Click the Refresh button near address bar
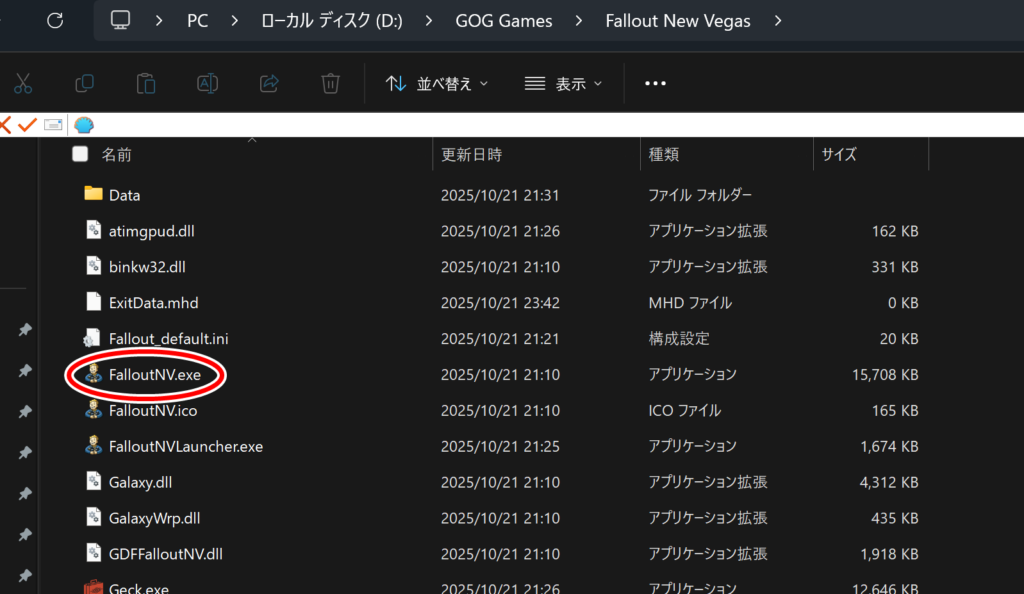Image resolution: width=1024 pixels, height=594 pixels. (x=55, y=21)
